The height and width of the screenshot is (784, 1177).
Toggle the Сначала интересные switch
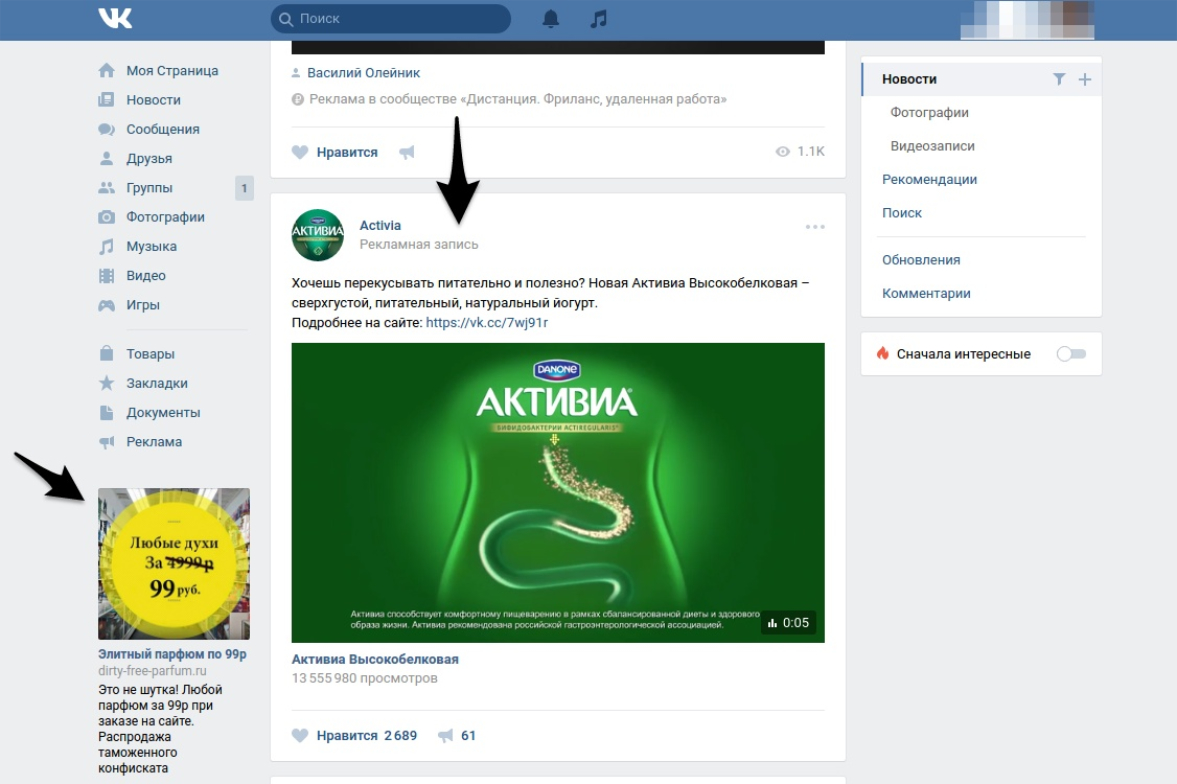tap(1070, 354)
